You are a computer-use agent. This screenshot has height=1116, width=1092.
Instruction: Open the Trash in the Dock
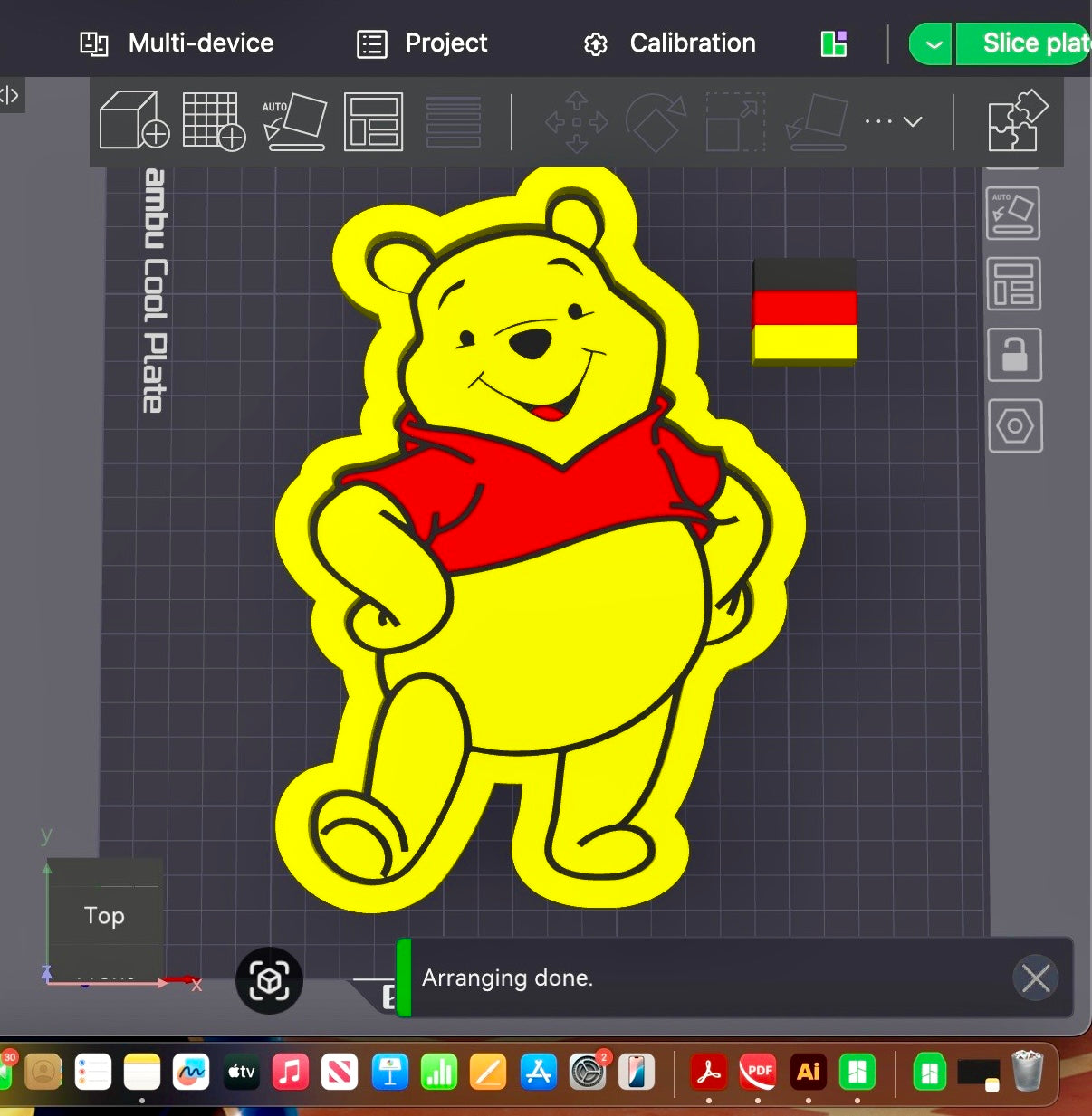pos(1028,1071)
